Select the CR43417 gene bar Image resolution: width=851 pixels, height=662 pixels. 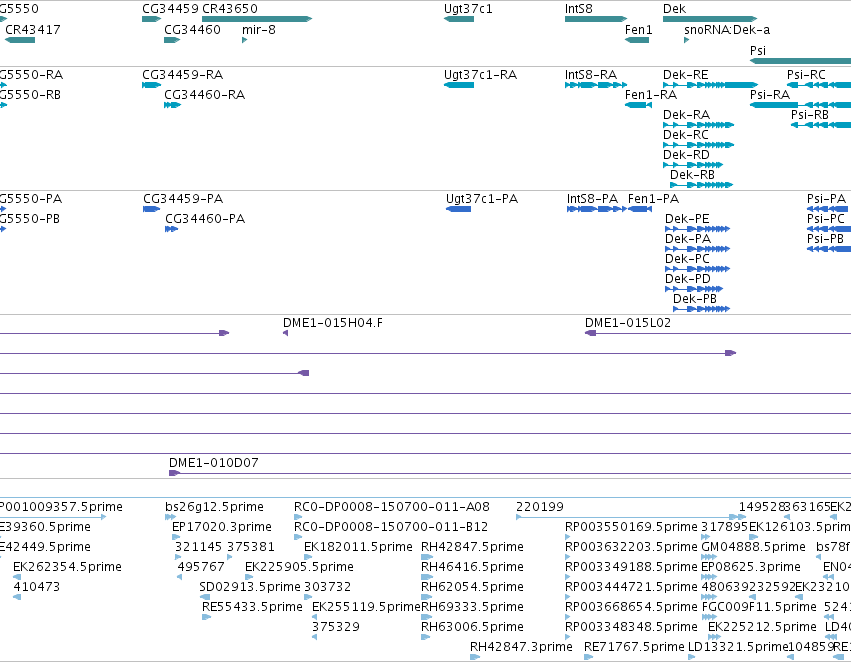pos(20,40)
